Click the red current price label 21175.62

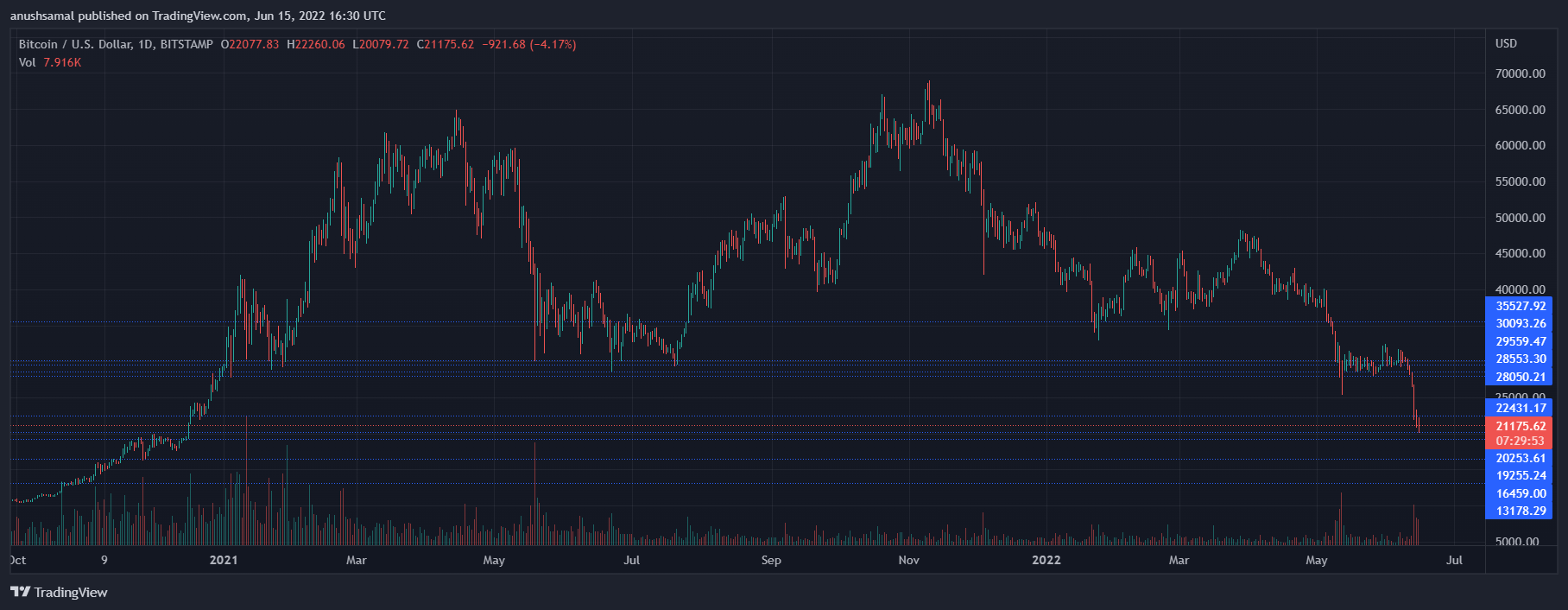click(1519, 426)
